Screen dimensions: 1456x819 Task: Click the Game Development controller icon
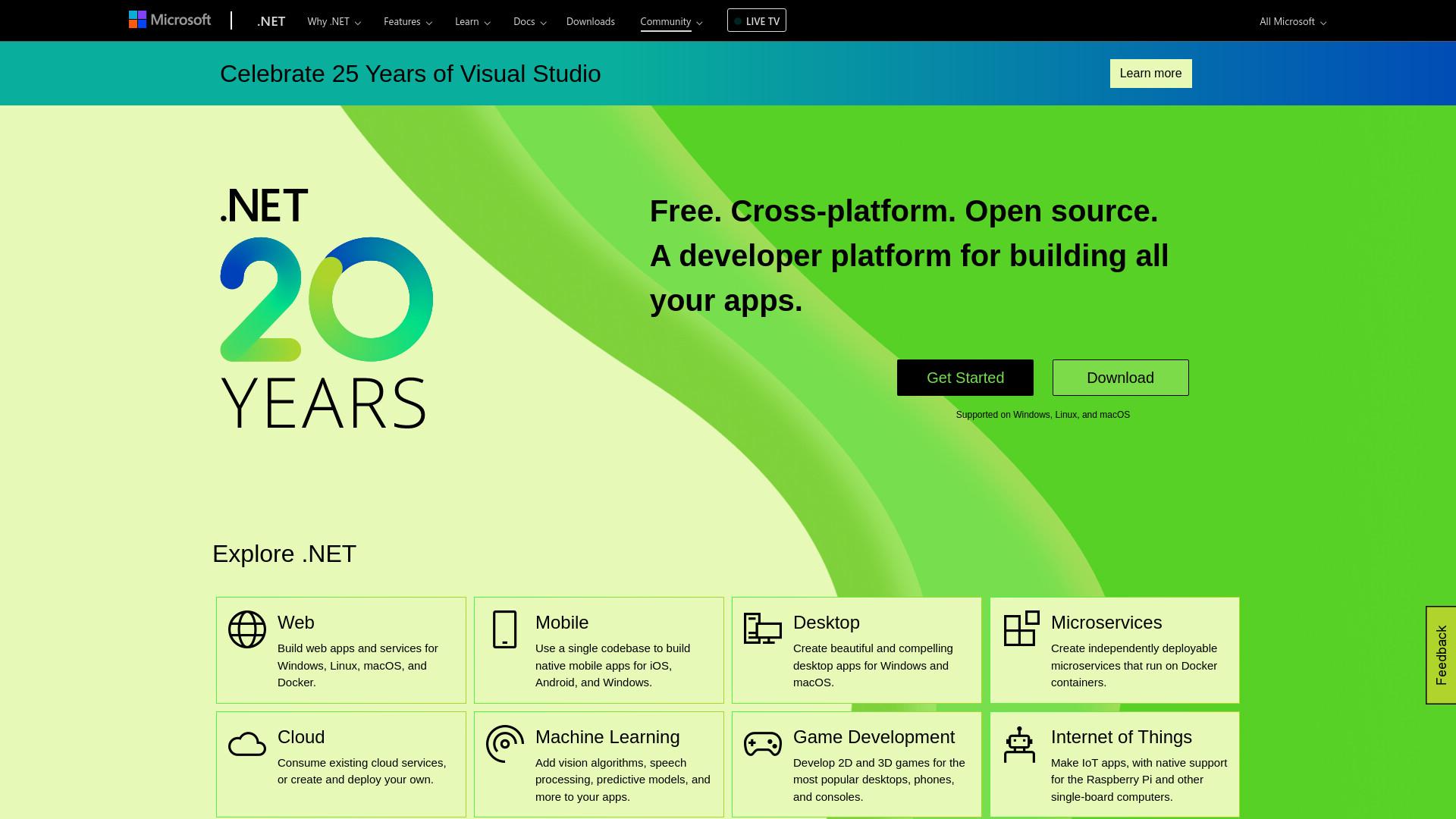tap(763, 744)
